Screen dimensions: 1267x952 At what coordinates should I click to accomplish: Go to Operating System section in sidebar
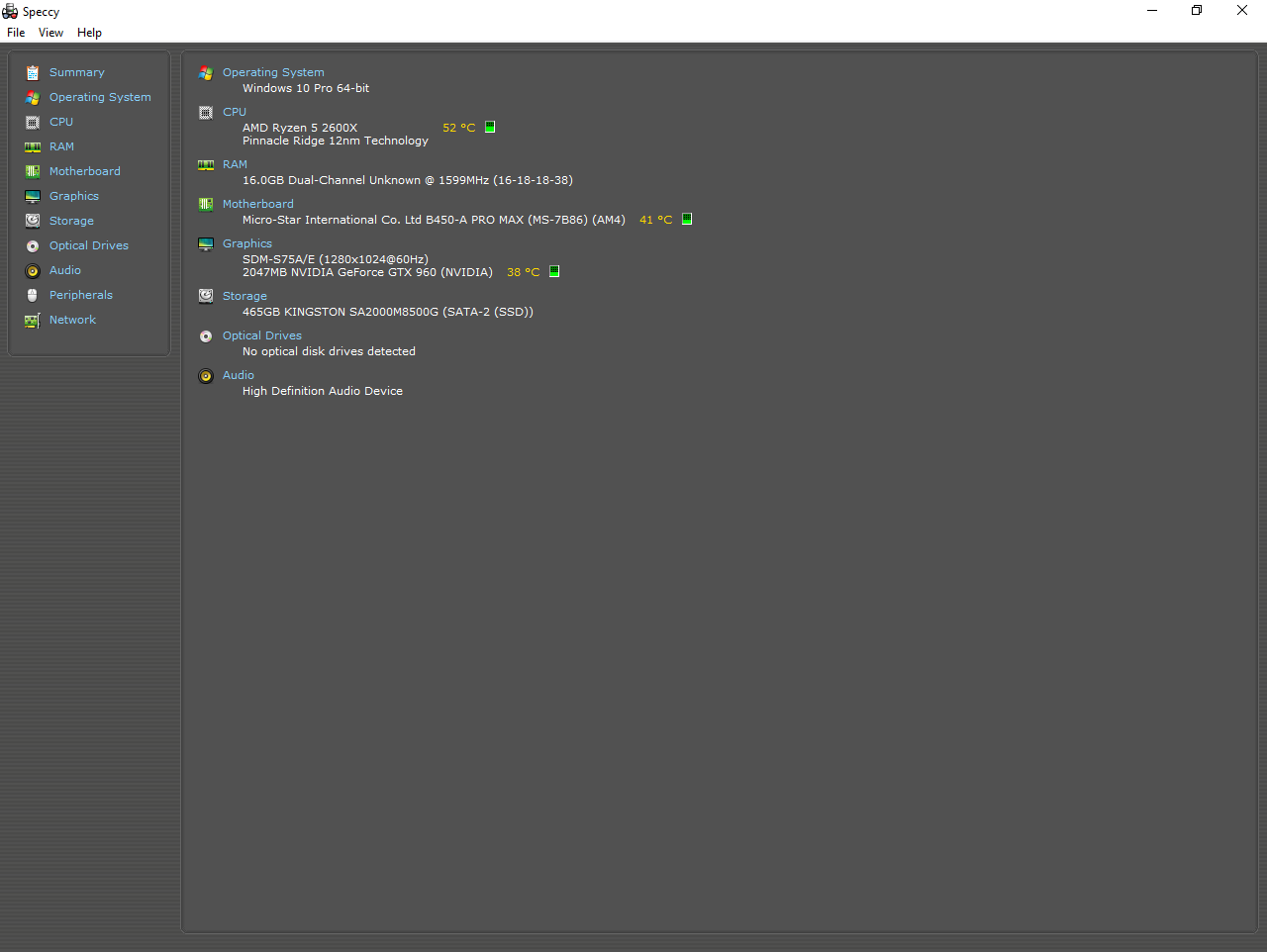click(x=100, y=97)
